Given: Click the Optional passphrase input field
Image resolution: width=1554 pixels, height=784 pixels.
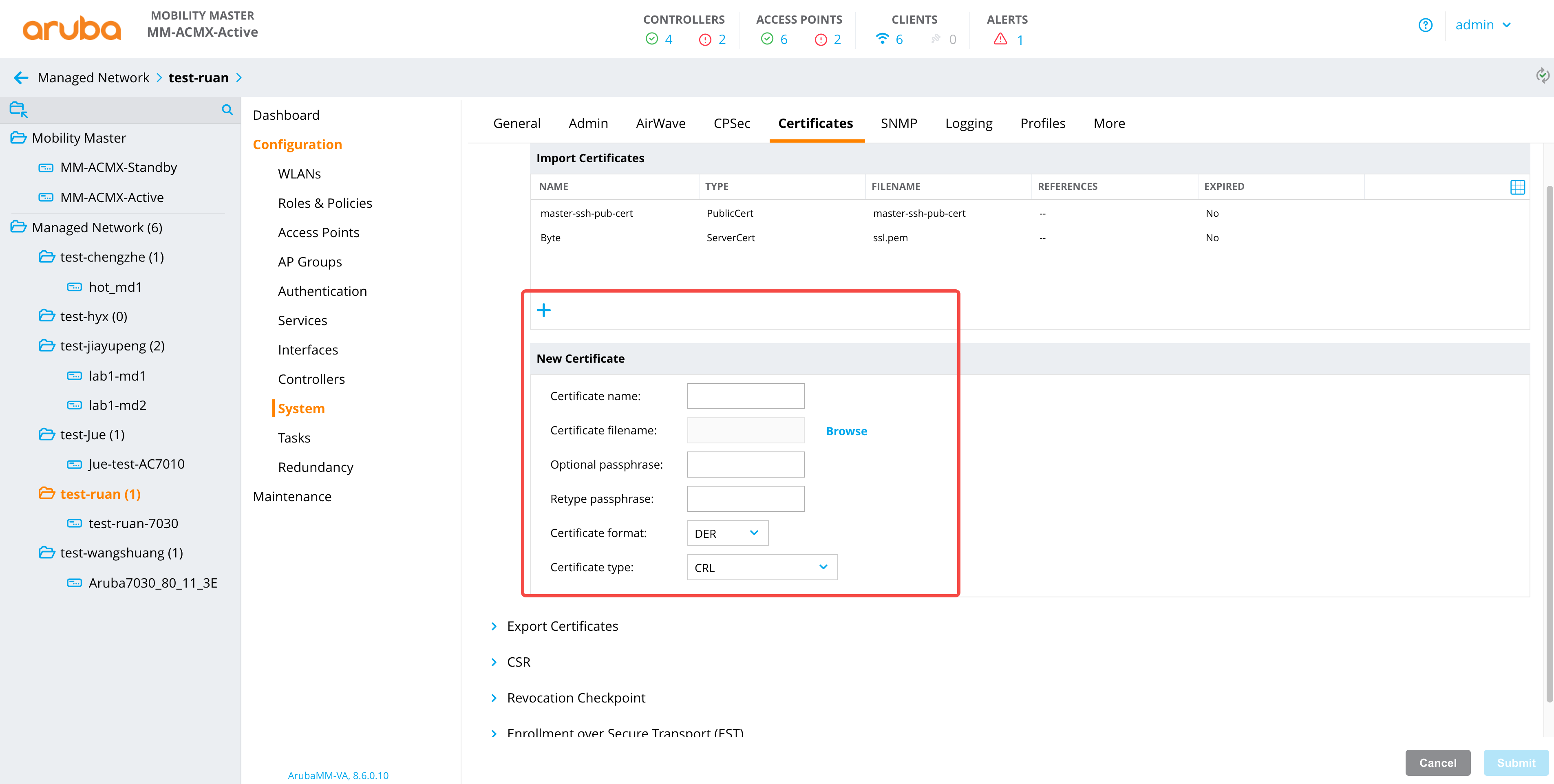Looking at the screenshot, I should [x=746, y=465].
